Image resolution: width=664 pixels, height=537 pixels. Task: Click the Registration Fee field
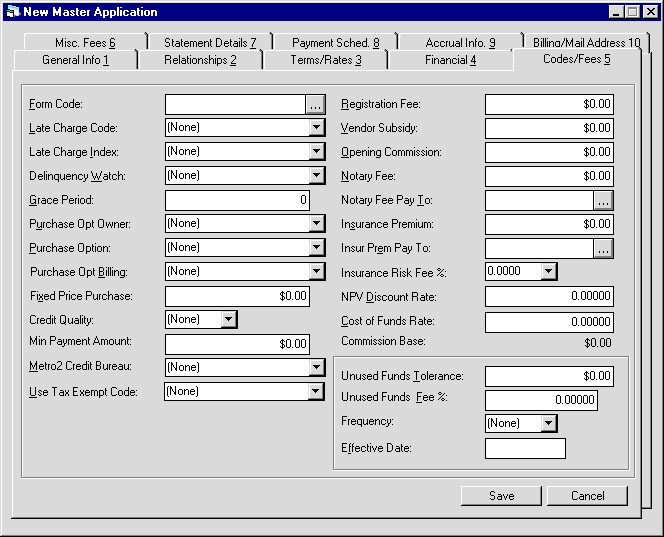pyautogui.click(x=549, y=104)
